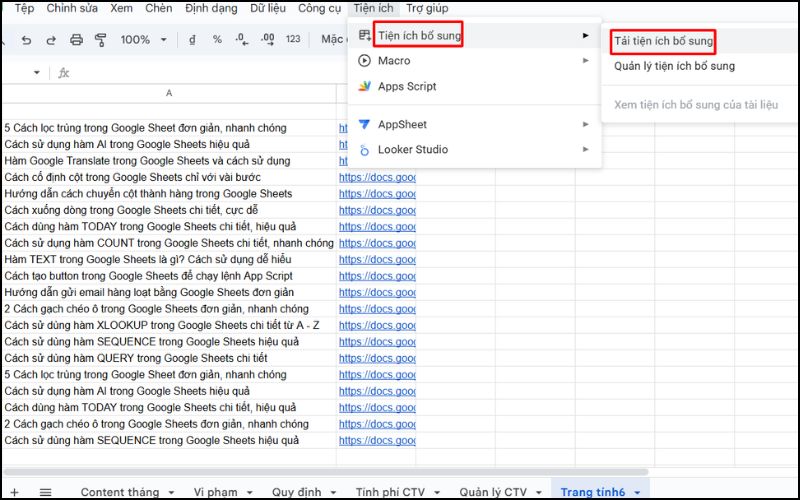
Task: Select the paint format tool
Action: [100, 40]
